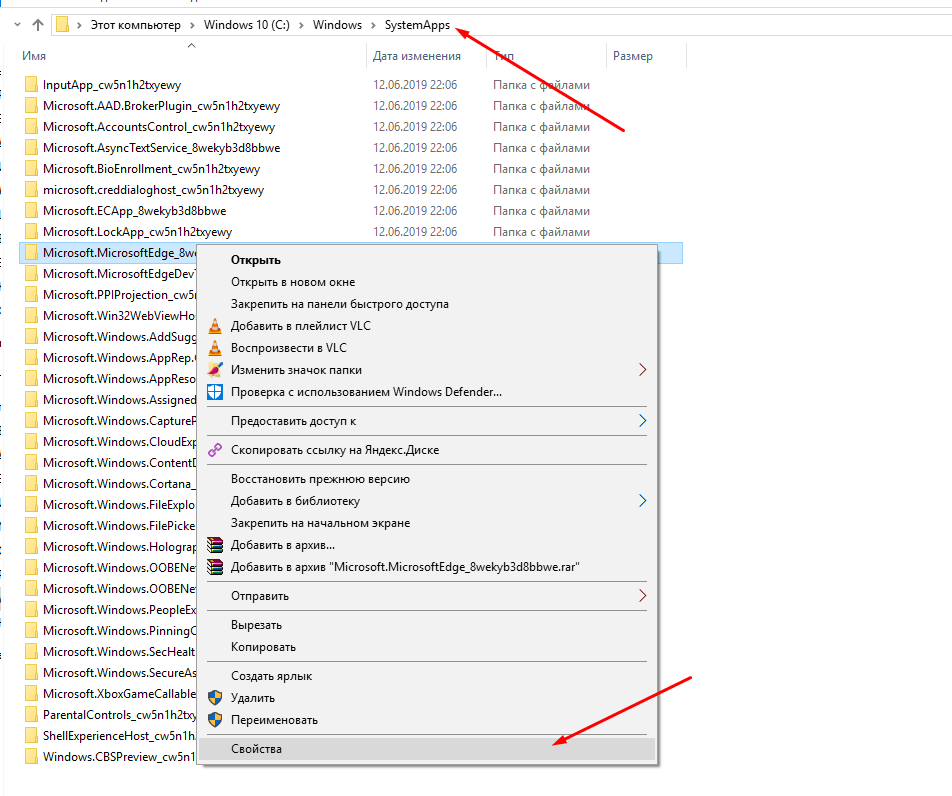Click the Windows Defender shield icon
The height and width of the screenshot is (796, 952).
(x=215, y=392)
